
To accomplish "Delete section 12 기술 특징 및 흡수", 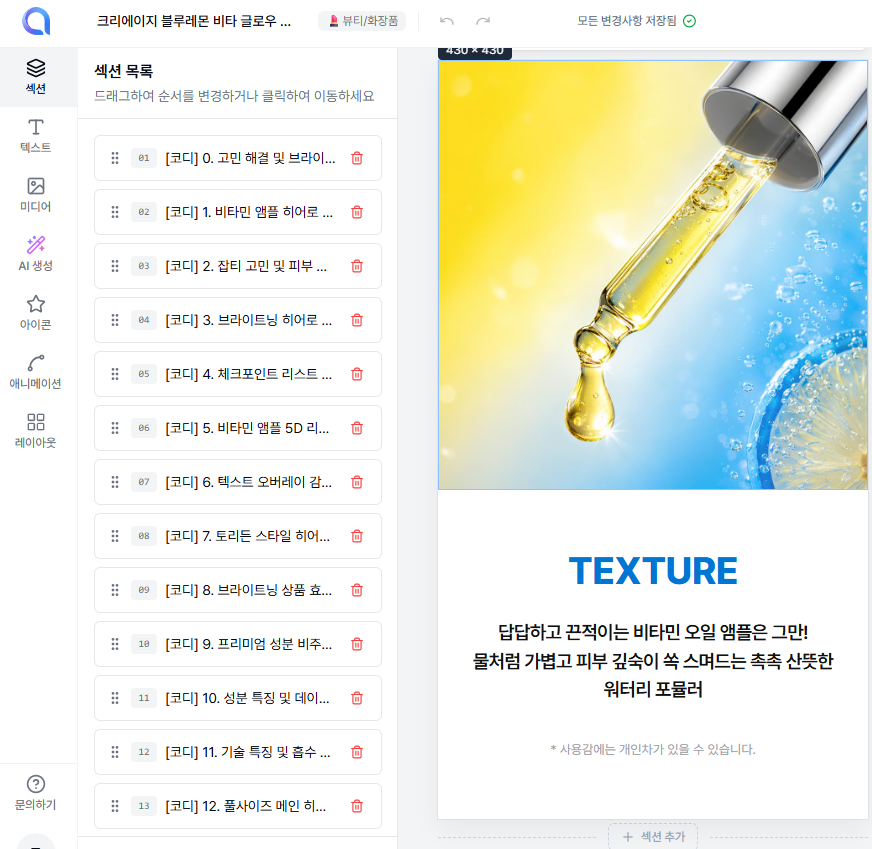I will pos(357,752).
